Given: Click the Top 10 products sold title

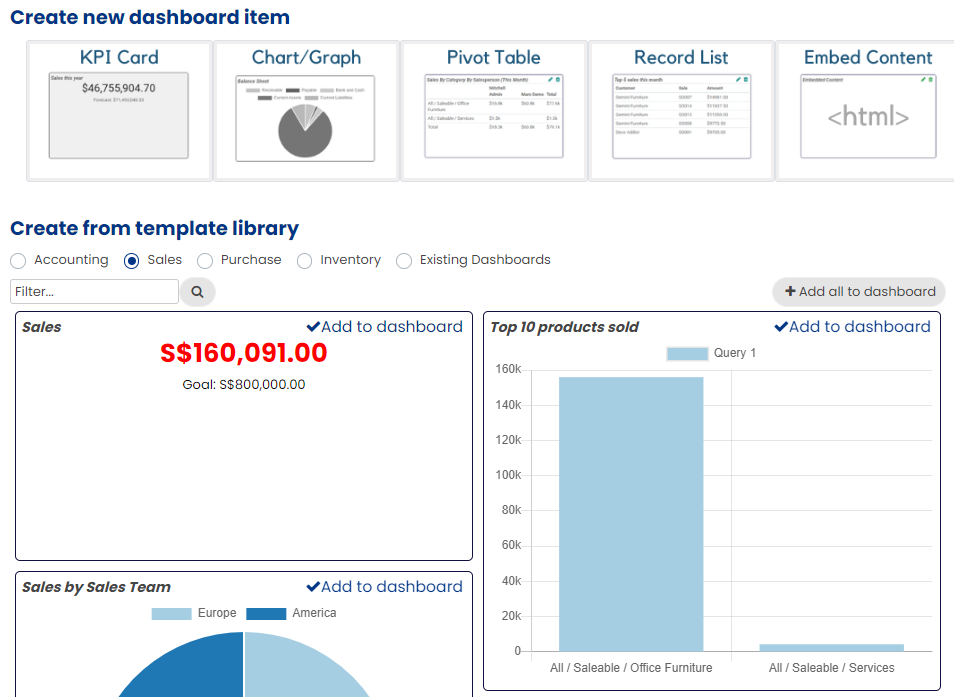Looking at the screenshot, I should (565, 327).
